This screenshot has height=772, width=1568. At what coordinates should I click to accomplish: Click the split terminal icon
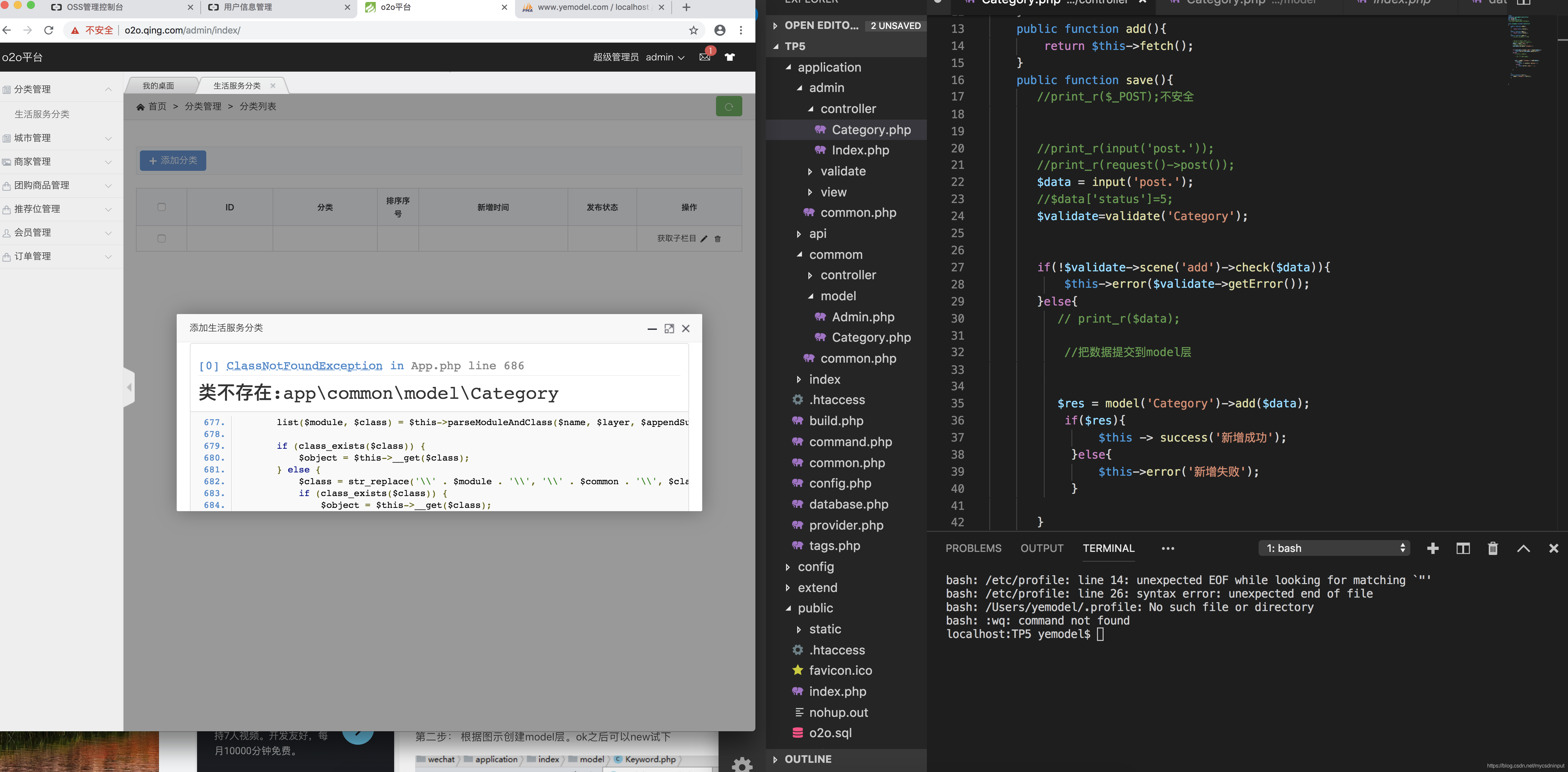click(1463, 549)
